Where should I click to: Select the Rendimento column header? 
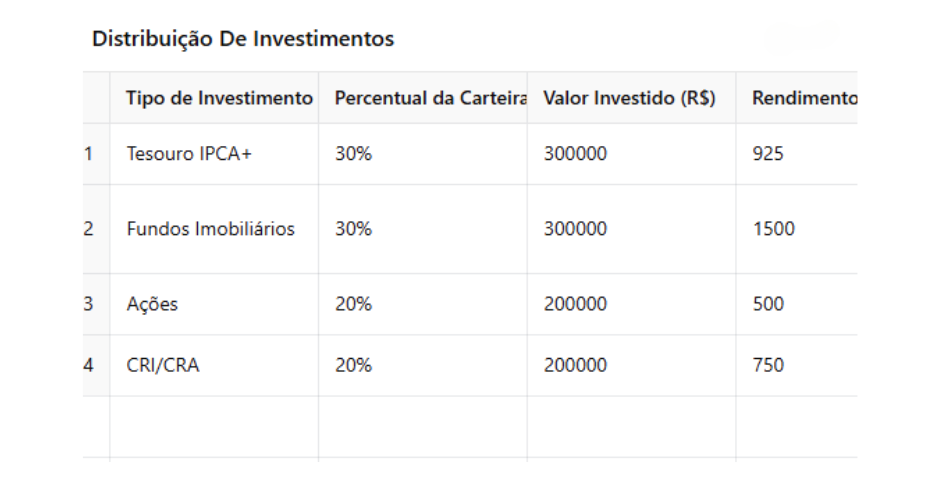(804, 99)
